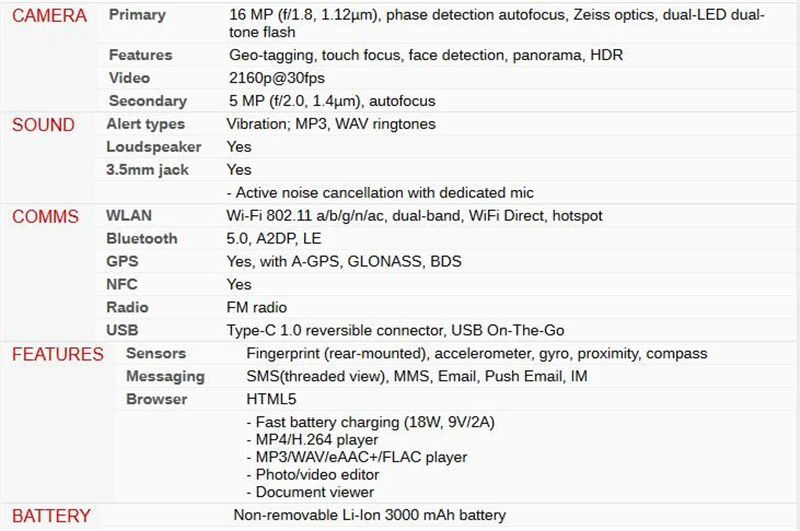The height and width of the screenshot is (531, 800).
Task: Click the Loudspeaker label
Action: pos(154,147)
